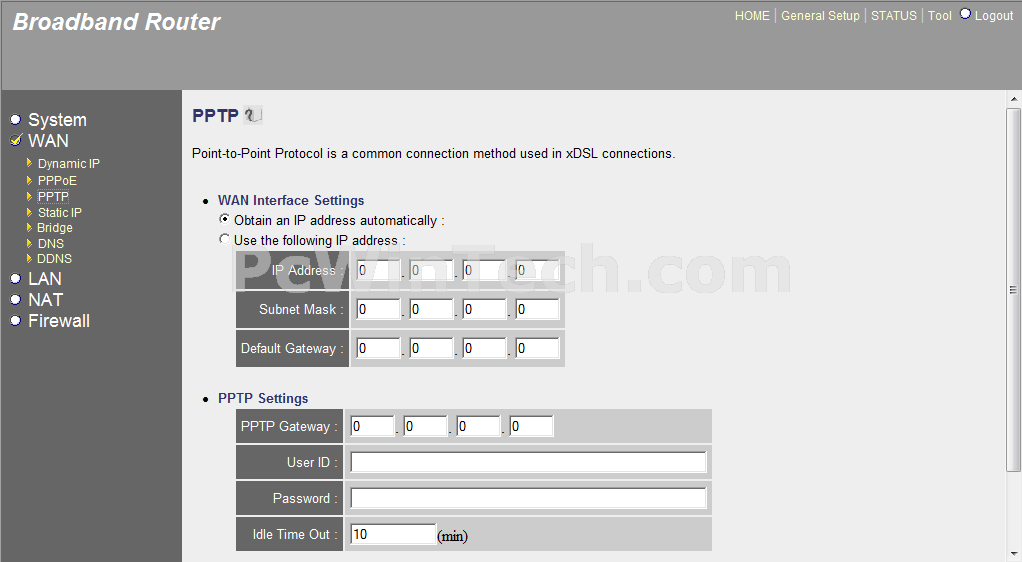
Task: Open the Firewall menu section
Action: coord(58,321)
